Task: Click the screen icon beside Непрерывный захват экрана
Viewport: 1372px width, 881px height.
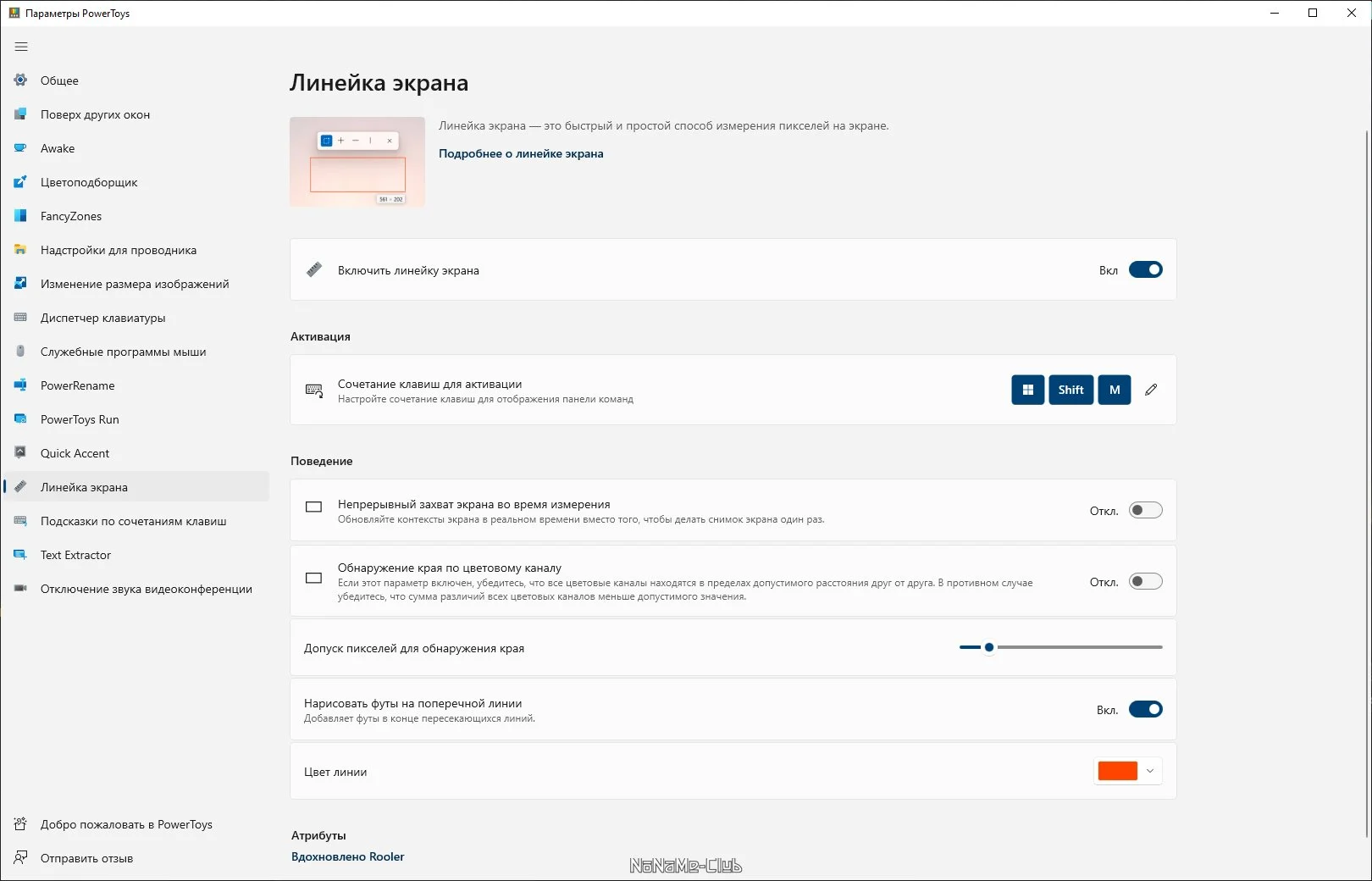Action: [x=313, y=507]
